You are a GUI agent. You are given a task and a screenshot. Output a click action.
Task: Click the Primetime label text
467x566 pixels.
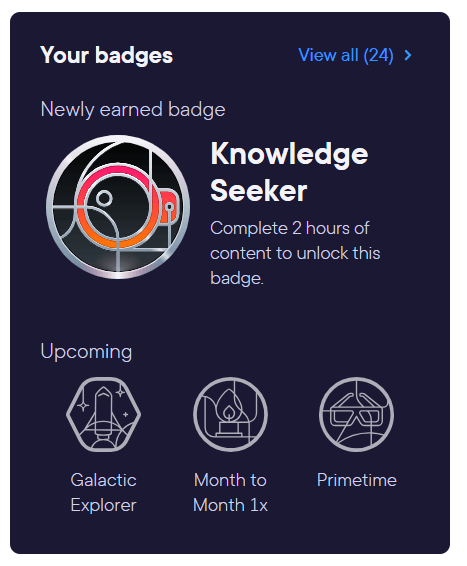[x=357, y=480]
